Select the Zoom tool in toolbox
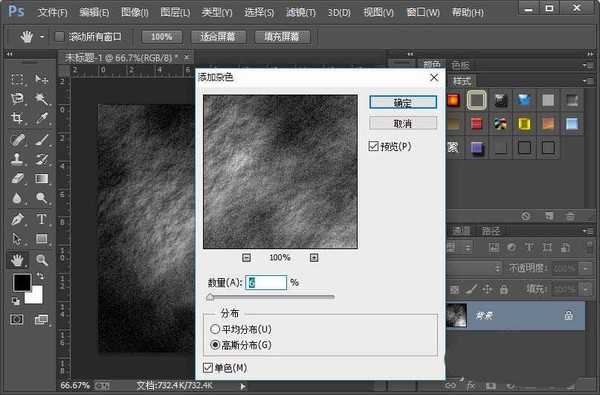Viewport: 600px width, 395px height. (41, 260)
